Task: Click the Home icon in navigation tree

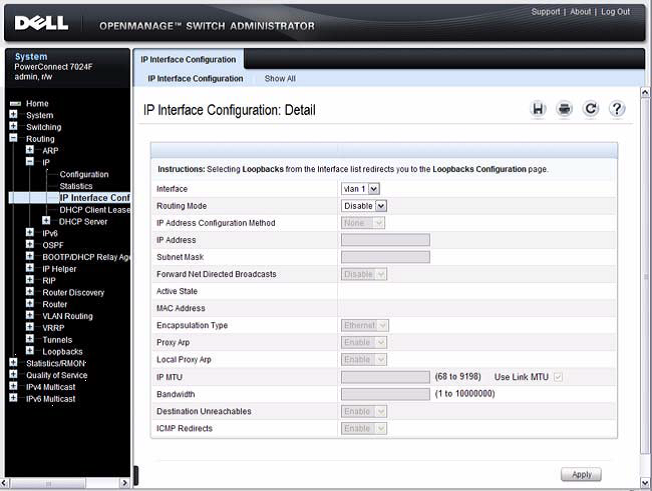Action: pyautogui.click(x=15, y=104)
